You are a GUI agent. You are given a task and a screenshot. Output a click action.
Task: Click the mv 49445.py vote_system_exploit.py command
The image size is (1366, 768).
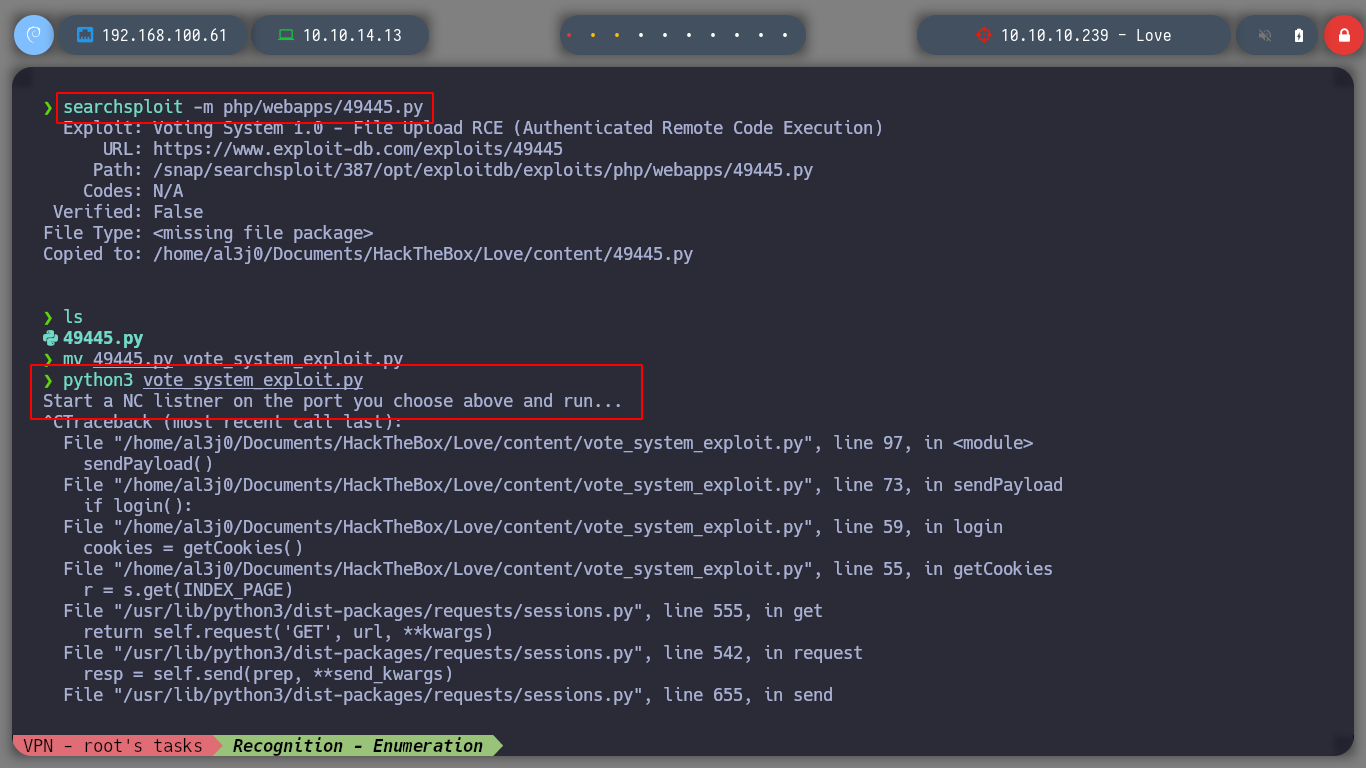233,359
